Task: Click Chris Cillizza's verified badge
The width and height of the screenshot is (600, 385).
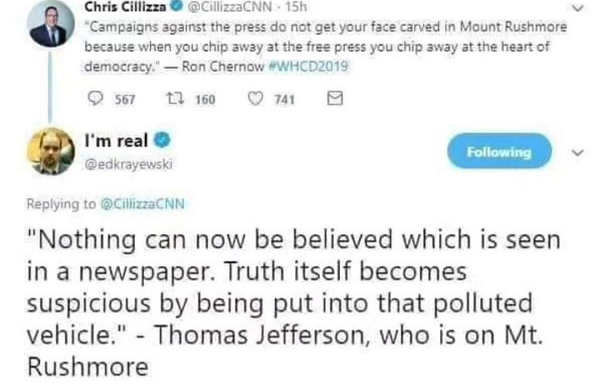Action: 178,6
